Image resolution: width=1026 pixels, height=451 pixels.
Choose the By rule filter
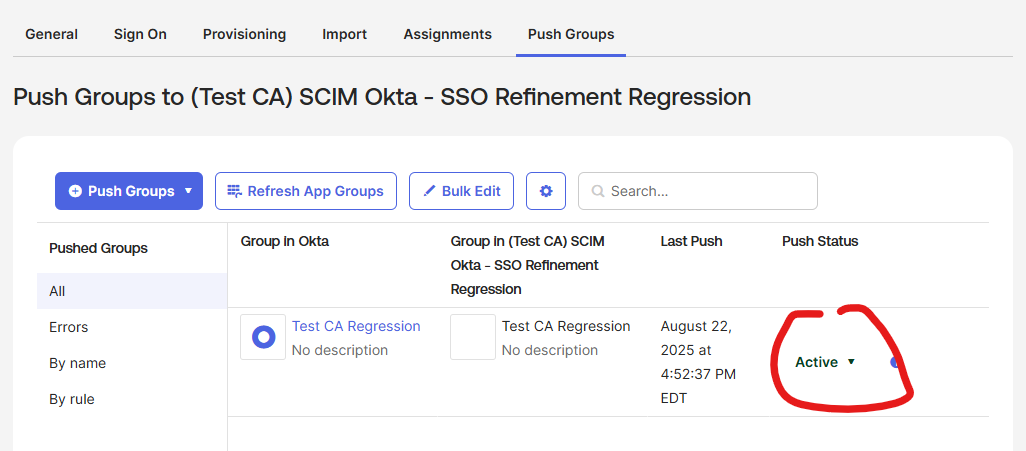pyautogui.click(x=72, y=399)
